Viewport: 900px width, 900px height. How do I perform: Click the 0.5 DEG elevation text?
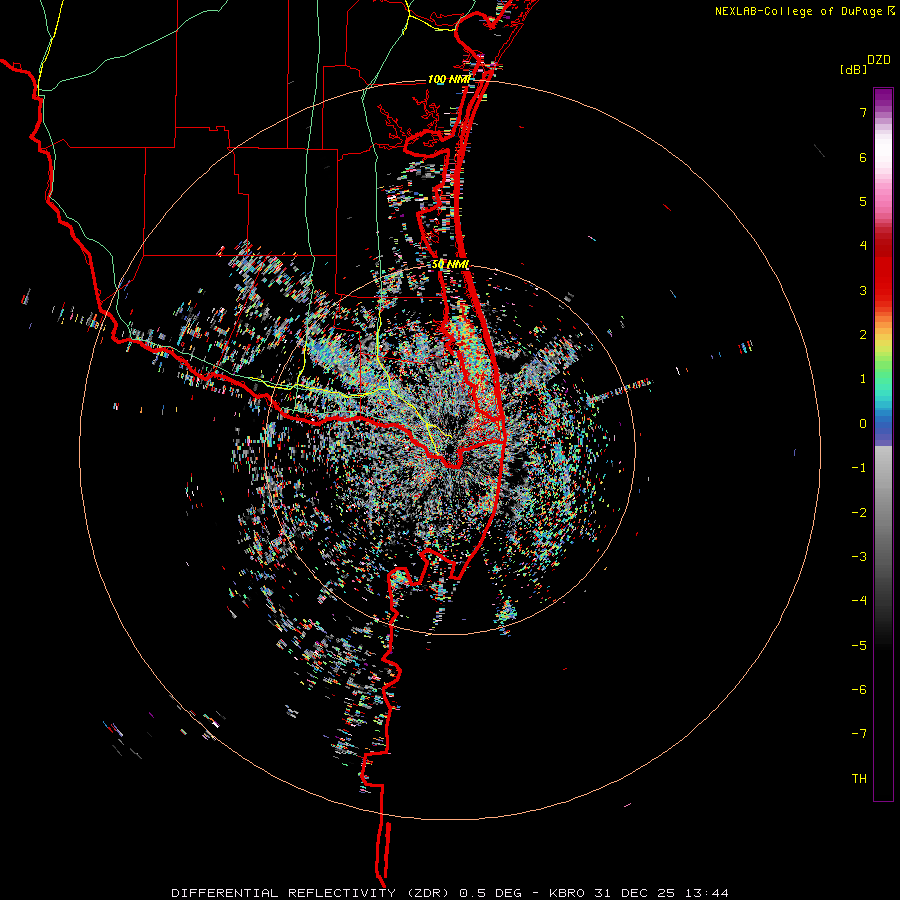click(490, 893)
